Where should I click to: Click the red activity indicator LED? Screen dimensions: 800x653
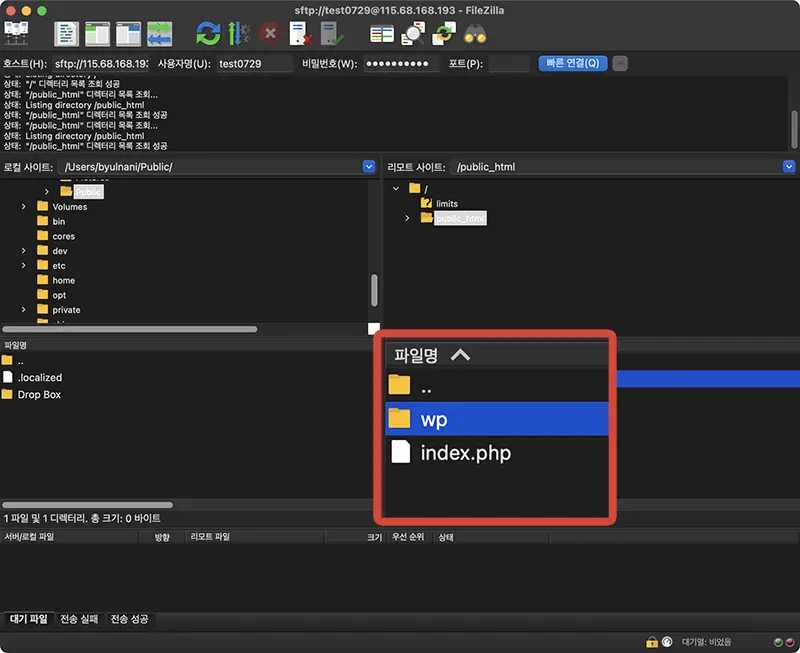pyautogui.click(x=790, y=642)
